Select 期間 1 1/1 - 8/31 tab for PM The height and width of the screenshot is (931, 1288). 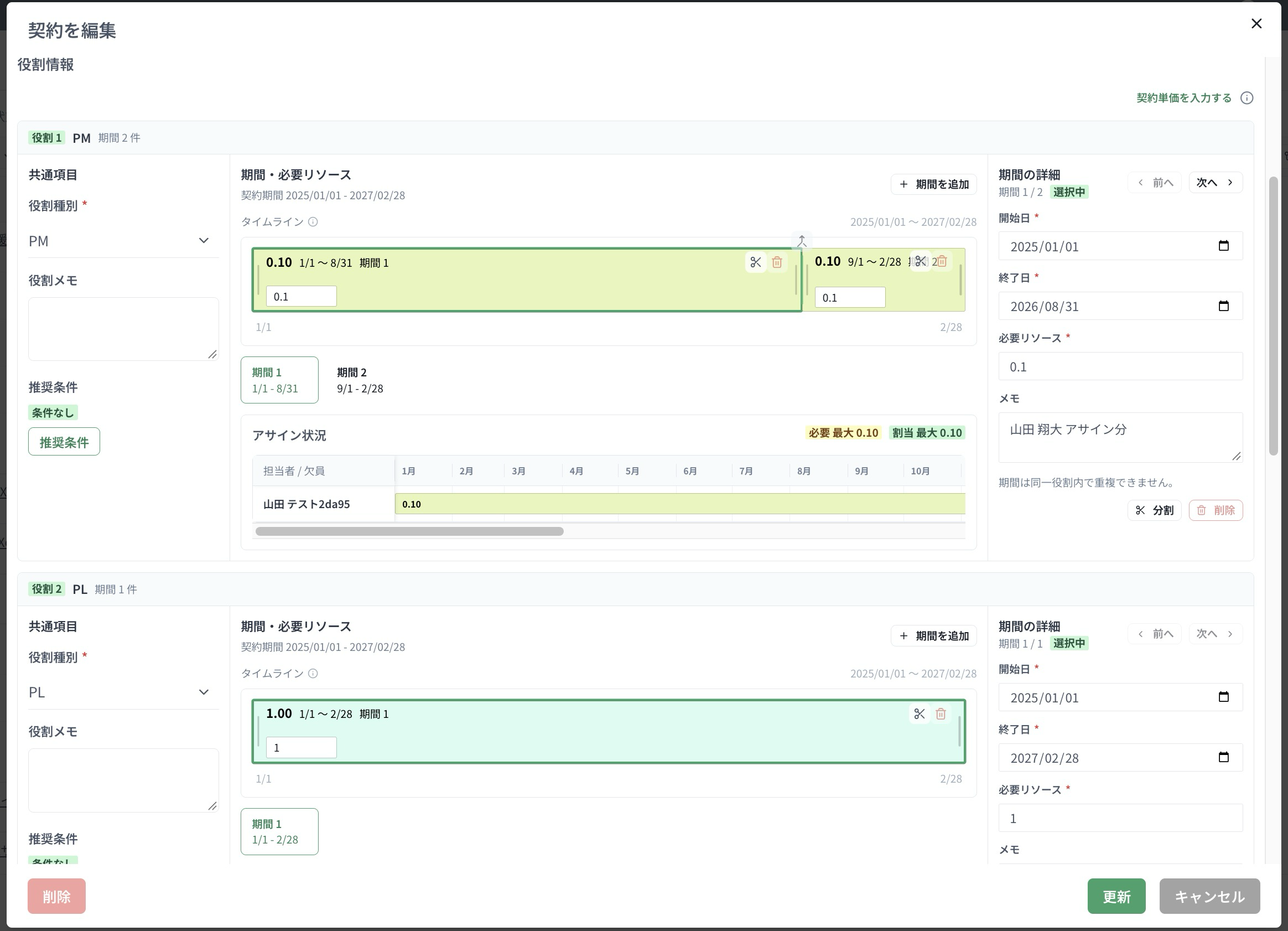(279, 381)
